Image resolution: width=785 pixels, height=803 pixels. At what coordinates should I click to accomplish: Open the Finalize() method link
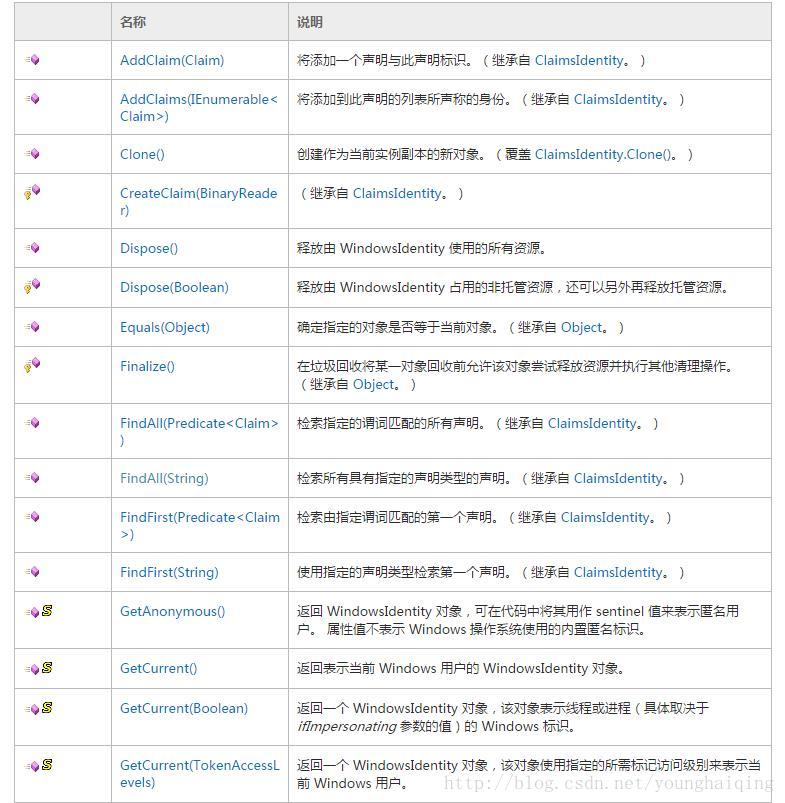[147, 366]
